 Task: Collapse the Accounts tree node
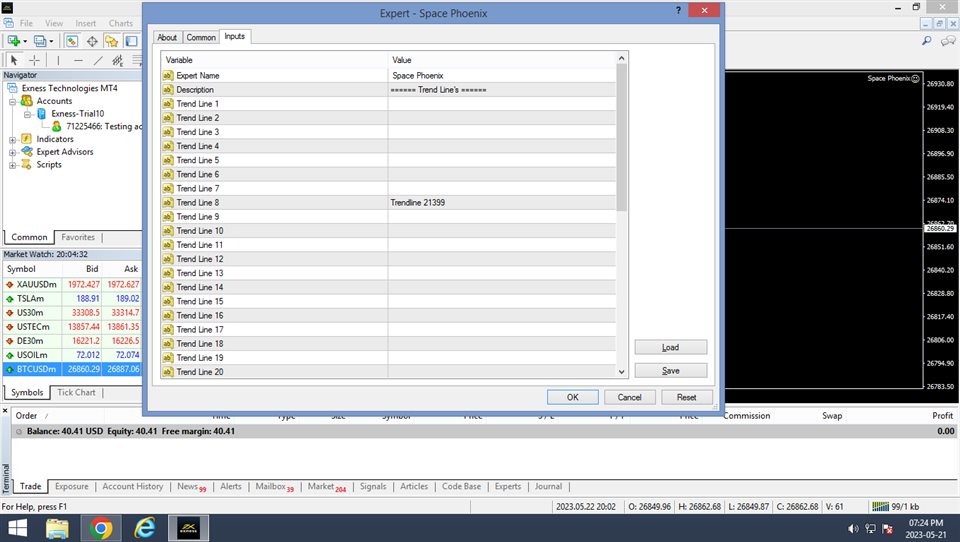pos(13,101)
